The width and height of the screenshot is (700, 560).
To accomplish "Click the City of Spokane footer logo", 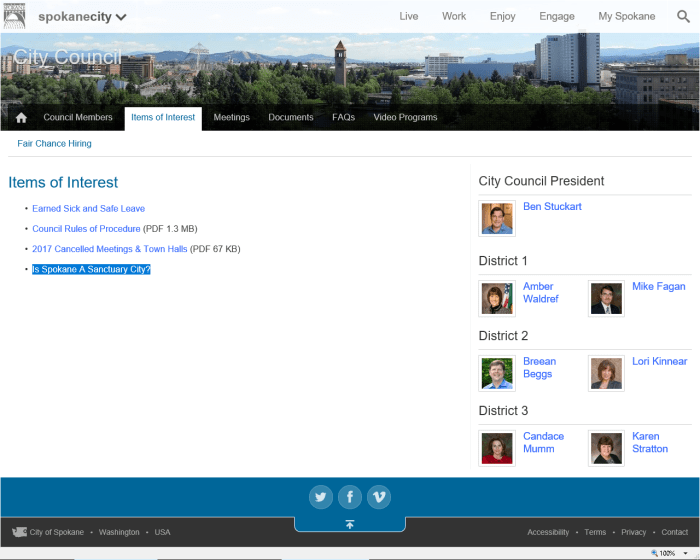I will pos(19,532).
